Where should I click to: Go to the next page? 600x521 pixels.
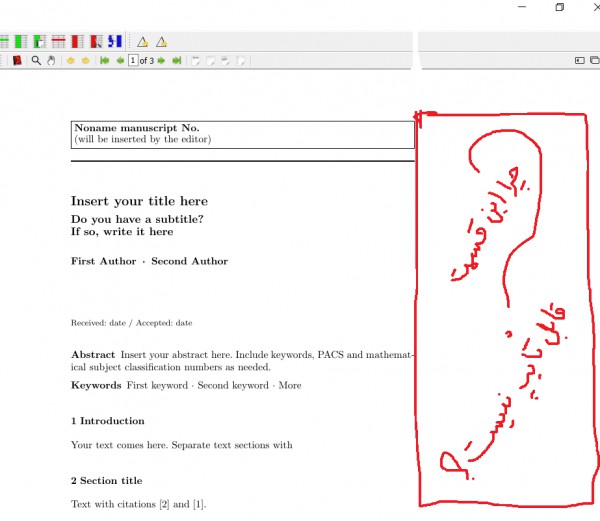point(161,61)
